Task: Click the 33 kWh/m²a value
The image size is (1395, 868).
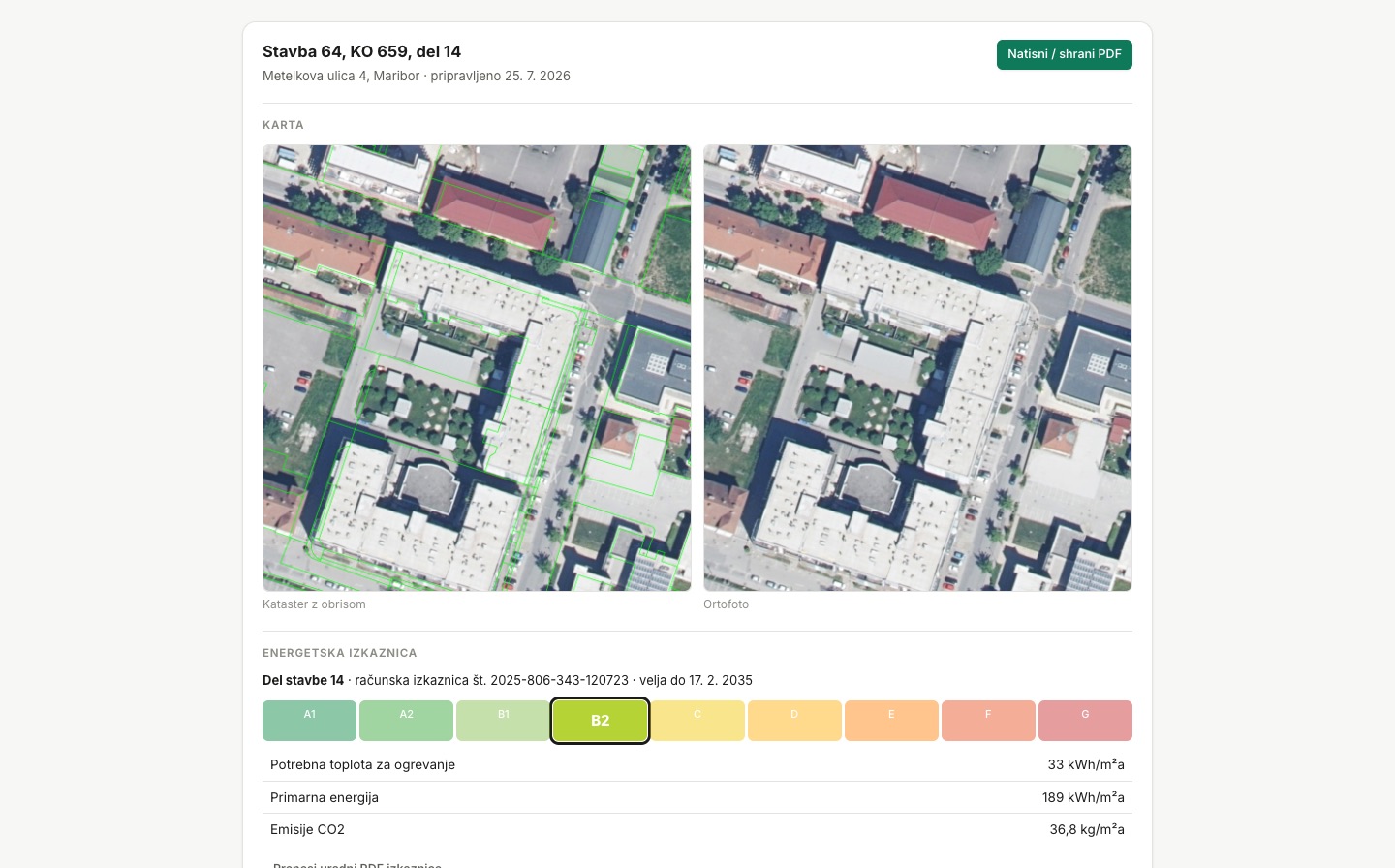Action: point(1086,764)
